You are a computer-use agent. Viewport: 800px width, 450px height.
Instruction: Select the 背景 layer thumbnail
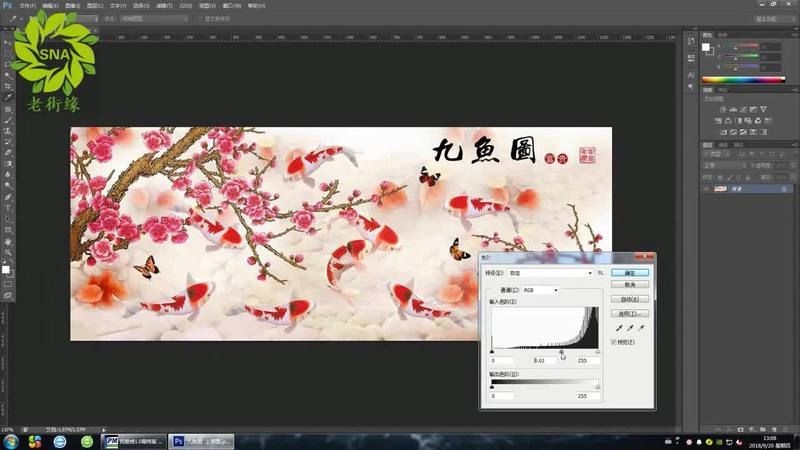click(720, 189)
